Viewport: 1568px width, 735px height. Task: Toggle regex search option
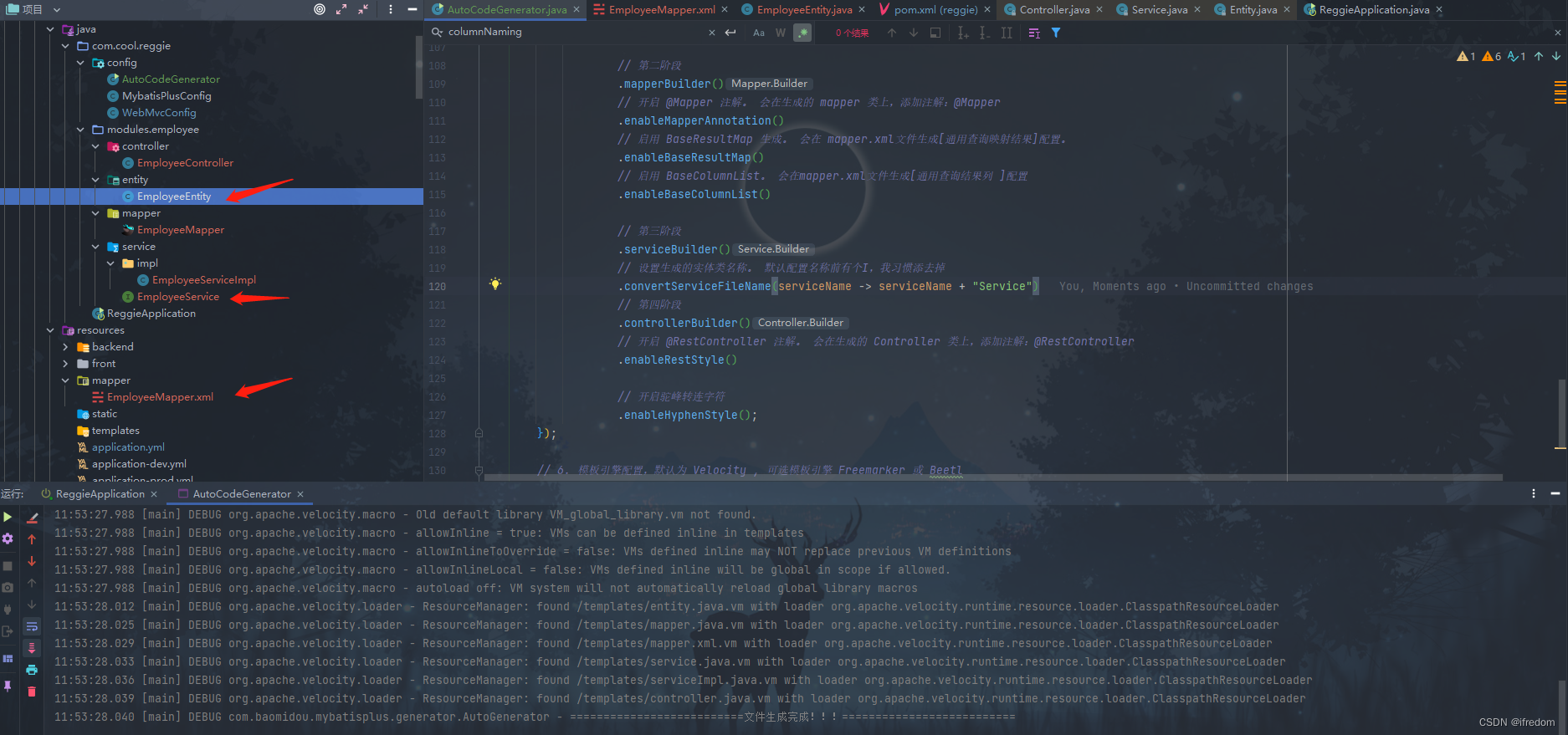[x=802, y=33]
